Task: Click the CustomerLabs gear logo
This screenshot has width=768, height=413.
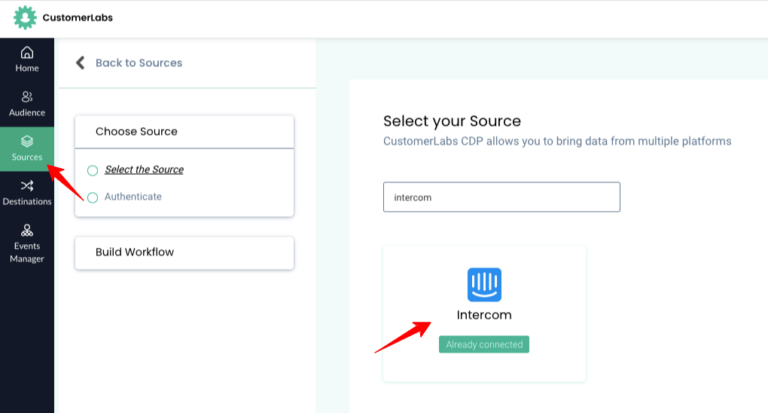Action: [x=25, y=18]
